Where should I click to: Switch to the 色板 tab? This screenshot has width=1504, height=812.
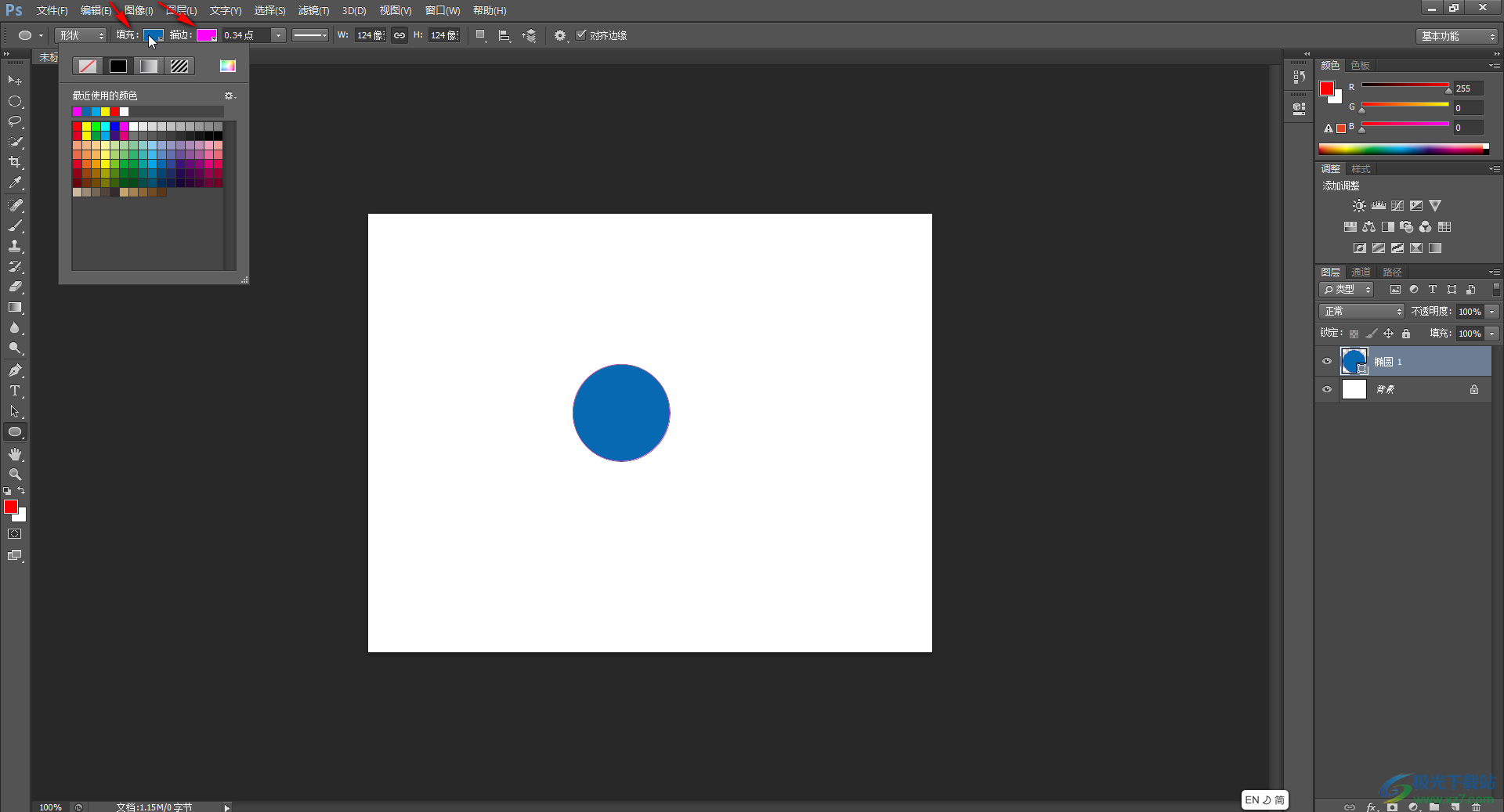click(1361, 66)
